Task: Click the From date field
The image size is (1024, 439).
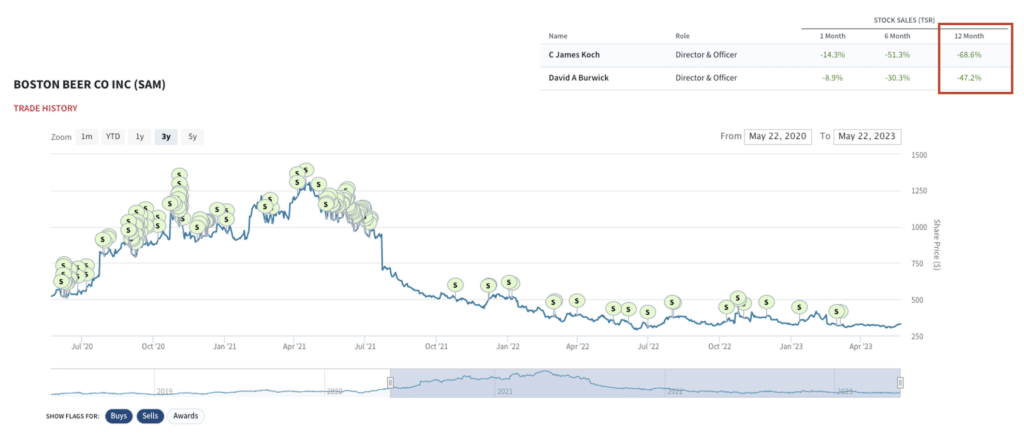Action: [777, 137]
